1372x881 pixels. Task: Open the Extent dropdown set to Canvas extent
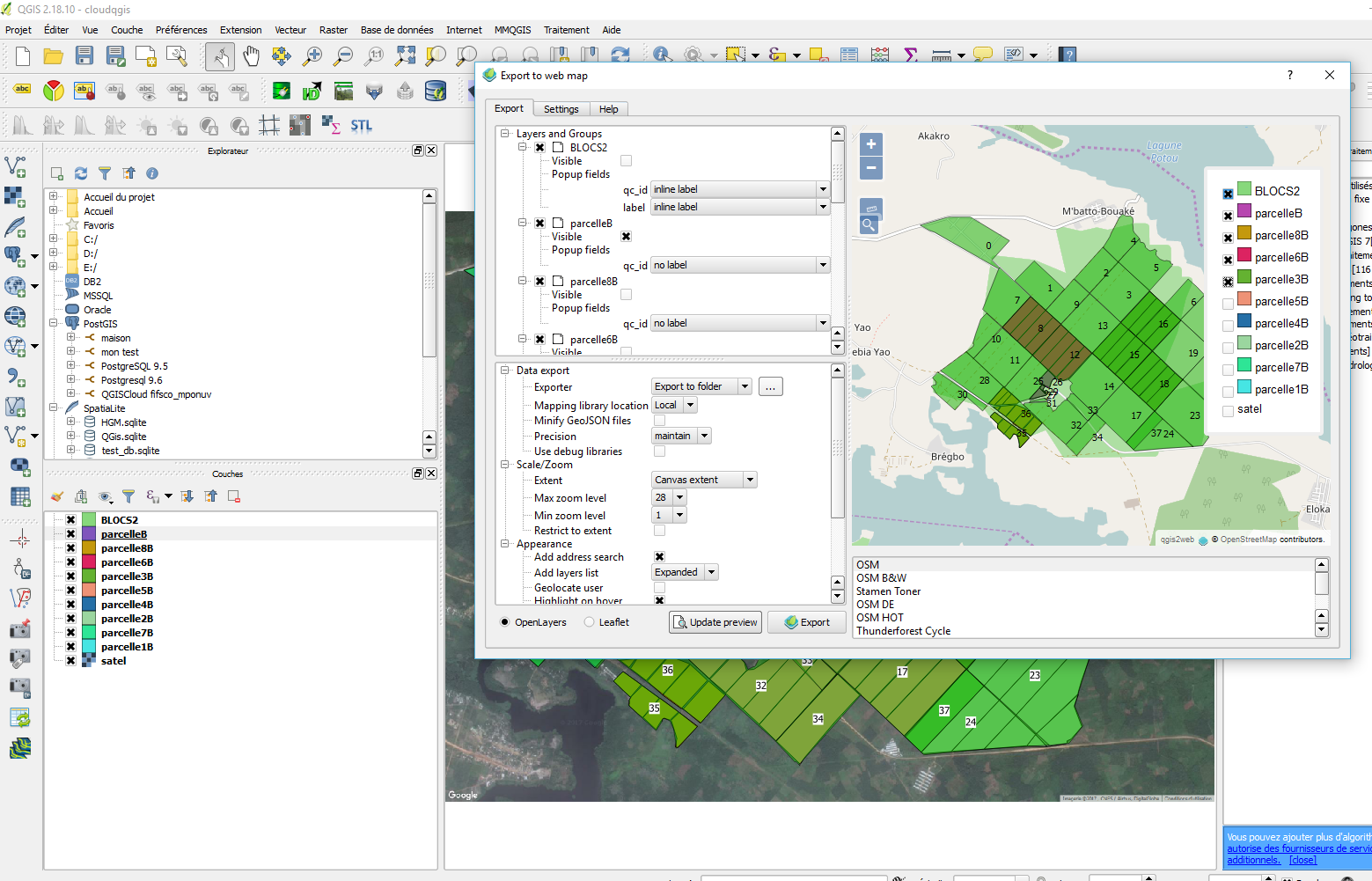pos(749,479)
